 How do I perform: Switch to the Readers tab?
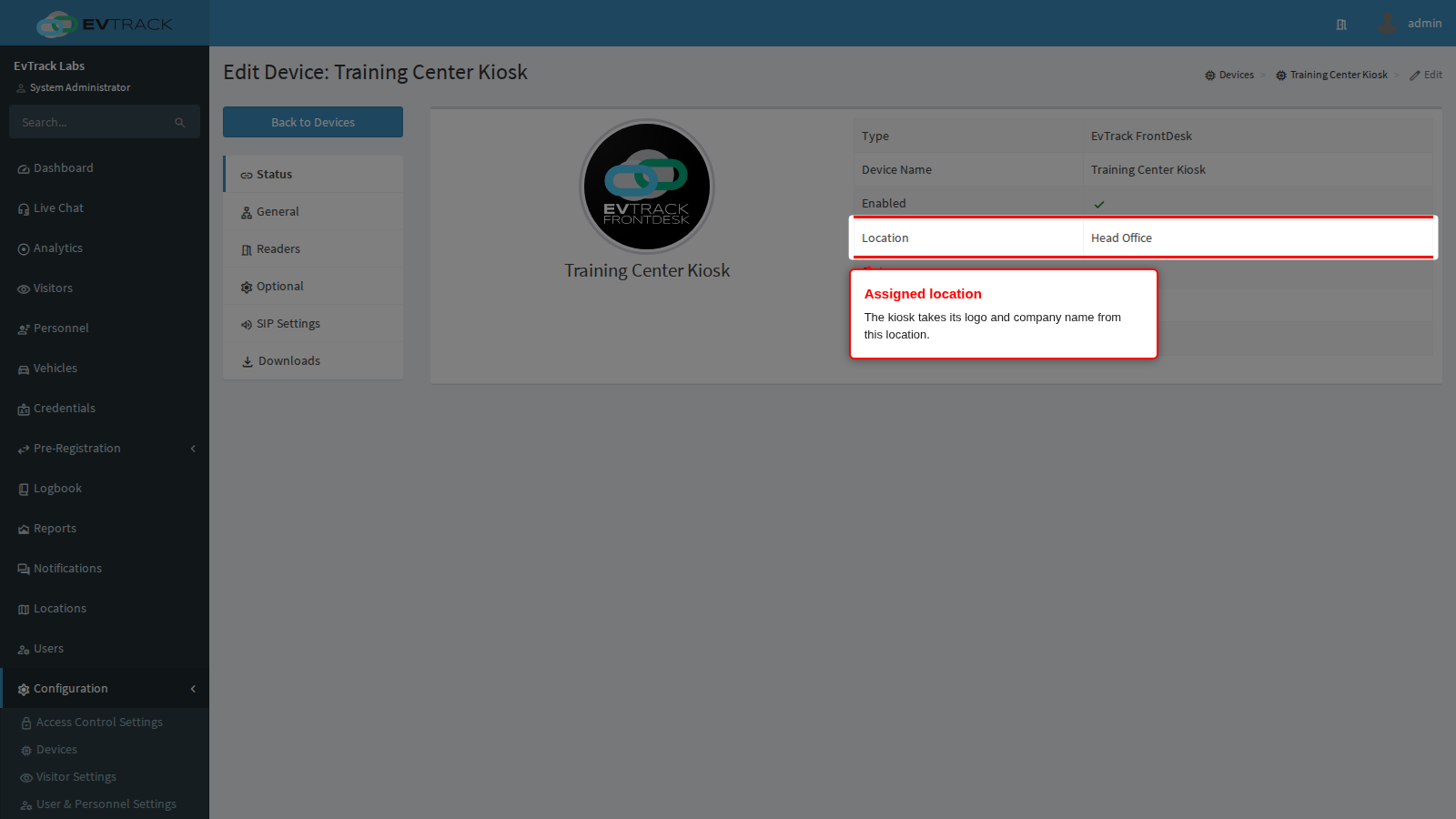[313, 249]
